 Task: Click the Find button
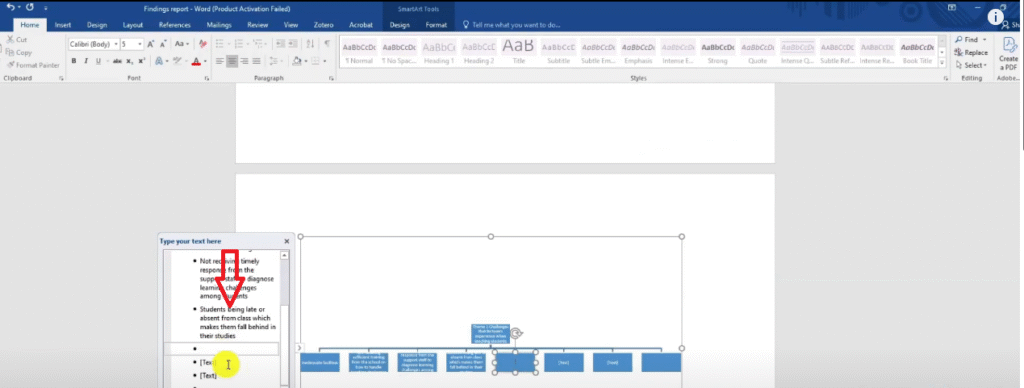[x=971, y=40]
